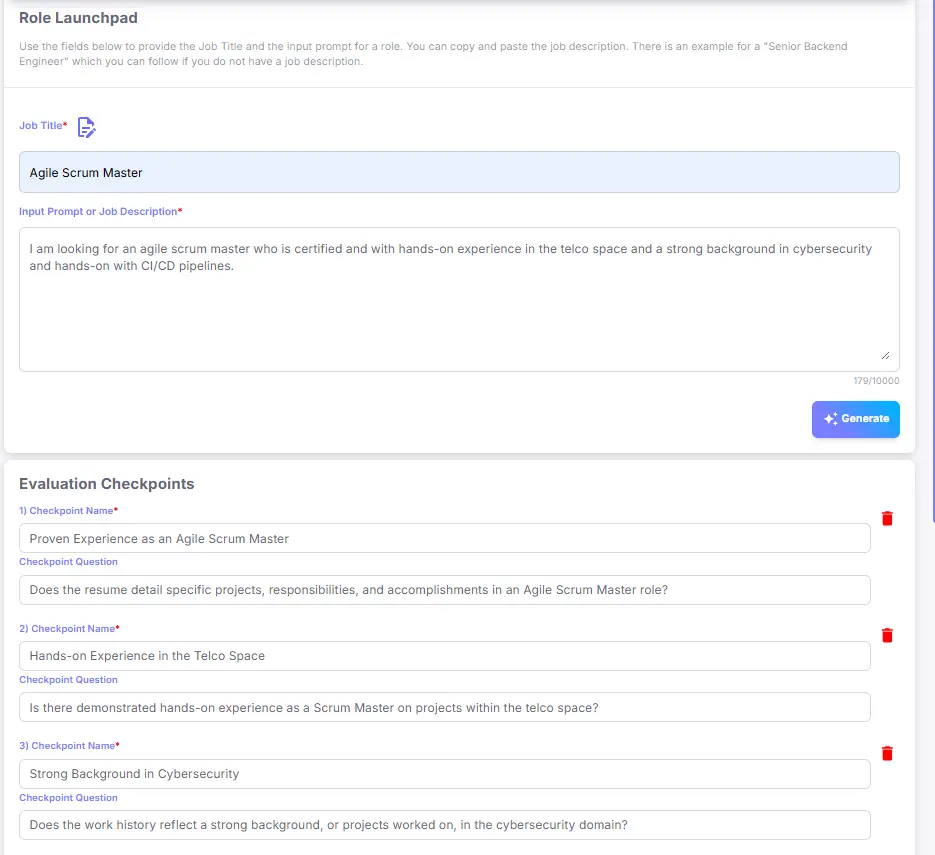The image size is (935, 855).
Task: Focus the Strong Background in Cybersecurity name field
Action: [444, 773]
